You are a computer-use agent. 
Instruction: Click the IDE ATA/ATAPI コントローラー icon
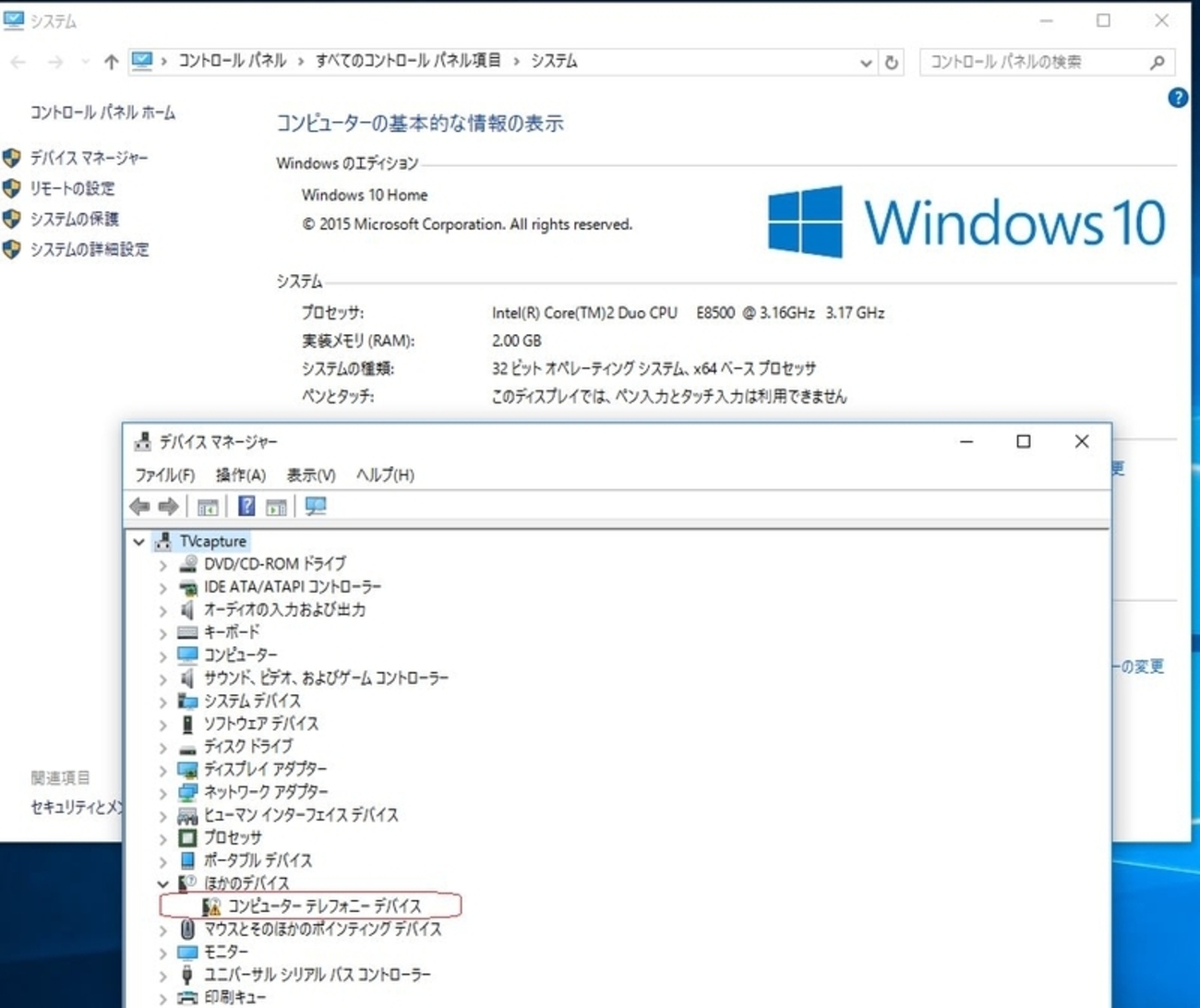[187, 586]
